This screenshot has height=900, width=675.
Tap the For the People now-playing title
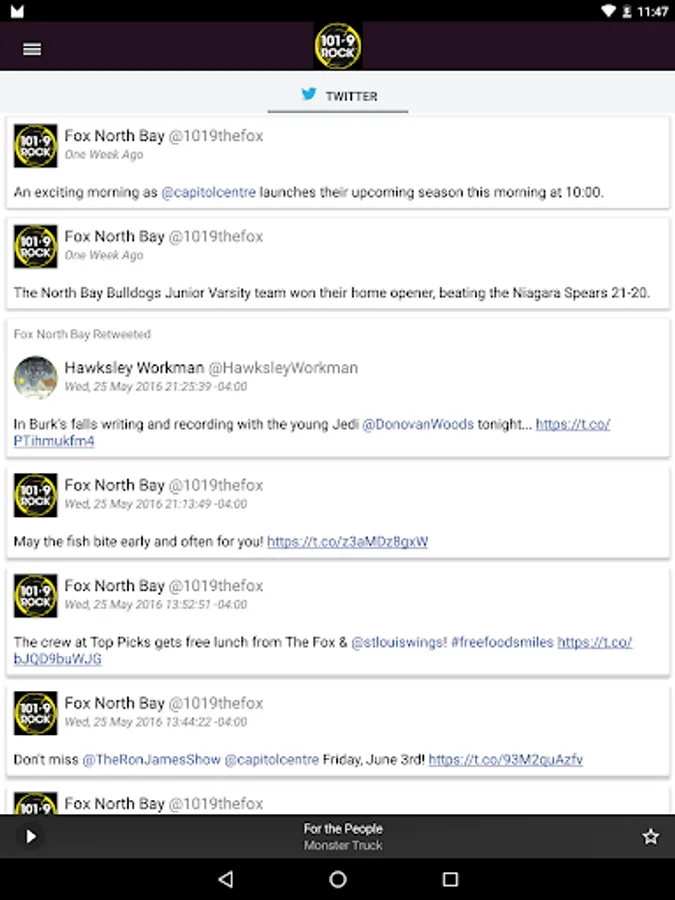click(x=343, y=828)
